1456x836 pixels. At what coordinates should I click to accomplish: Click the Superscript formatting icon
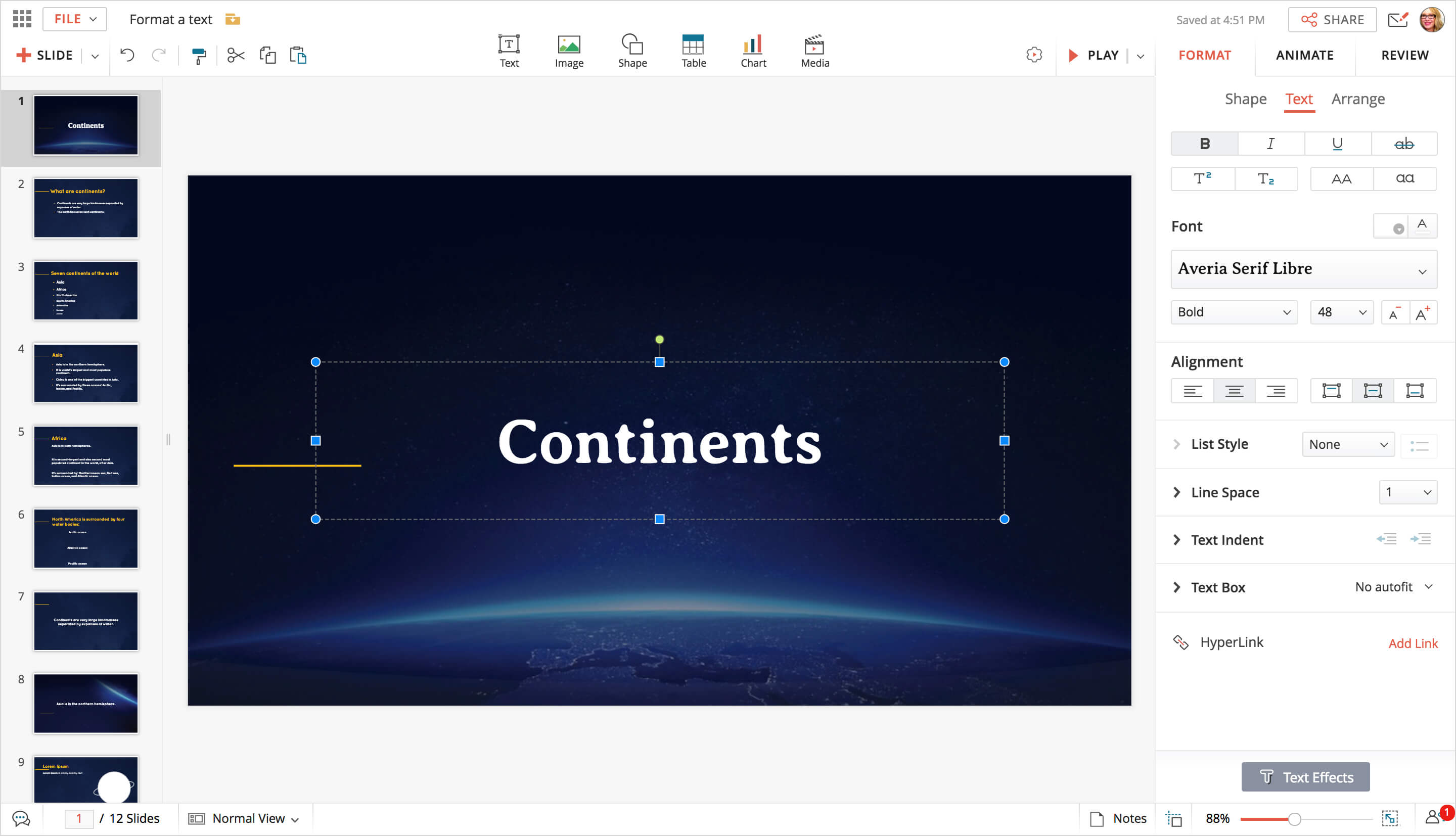pyautogui.click(x=1202, y=178)
